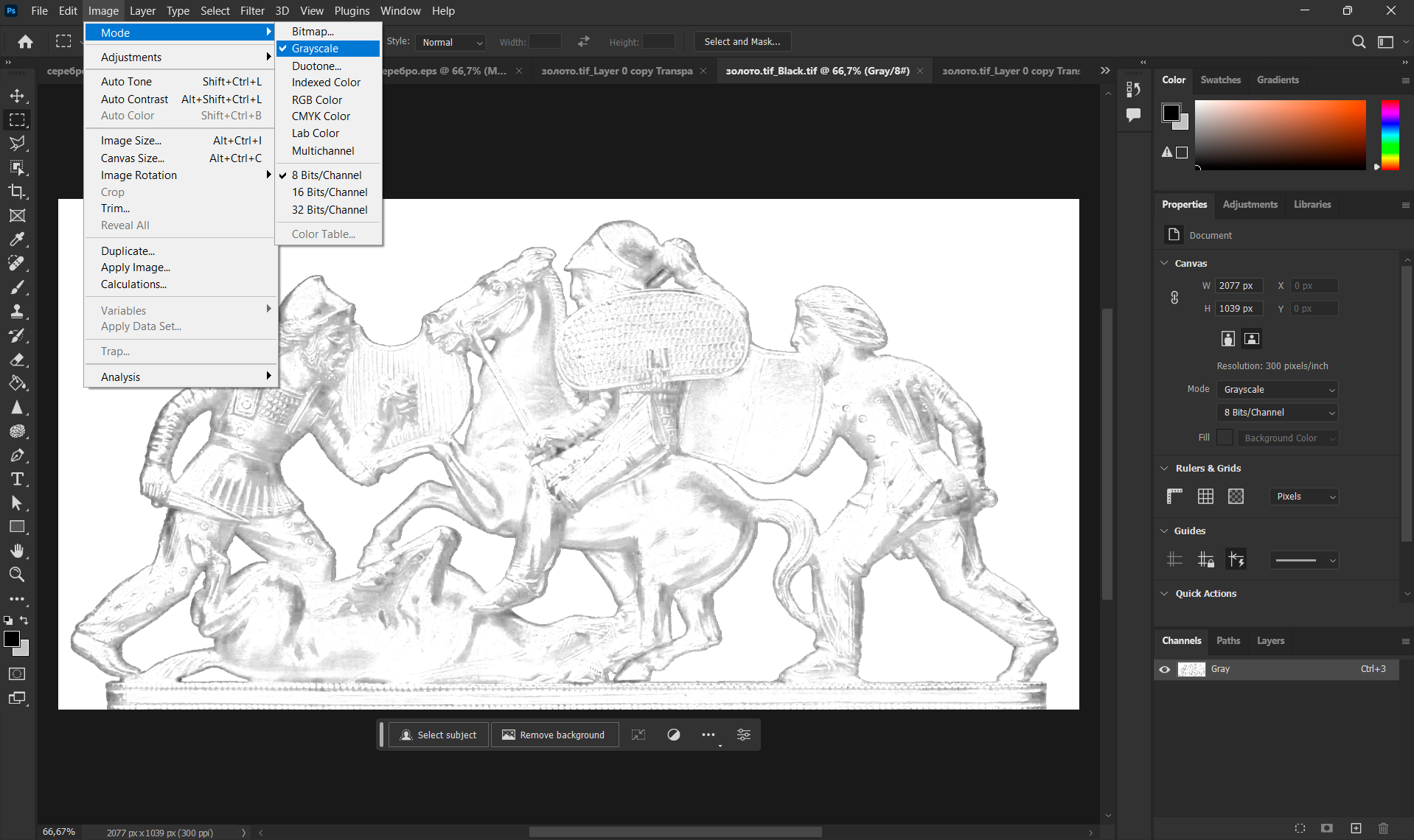The width and height of the screenshot is (1414, 840).
Task: Open the guide line style dropdown
Action: pyautogui.click(x=1304, y=560)
